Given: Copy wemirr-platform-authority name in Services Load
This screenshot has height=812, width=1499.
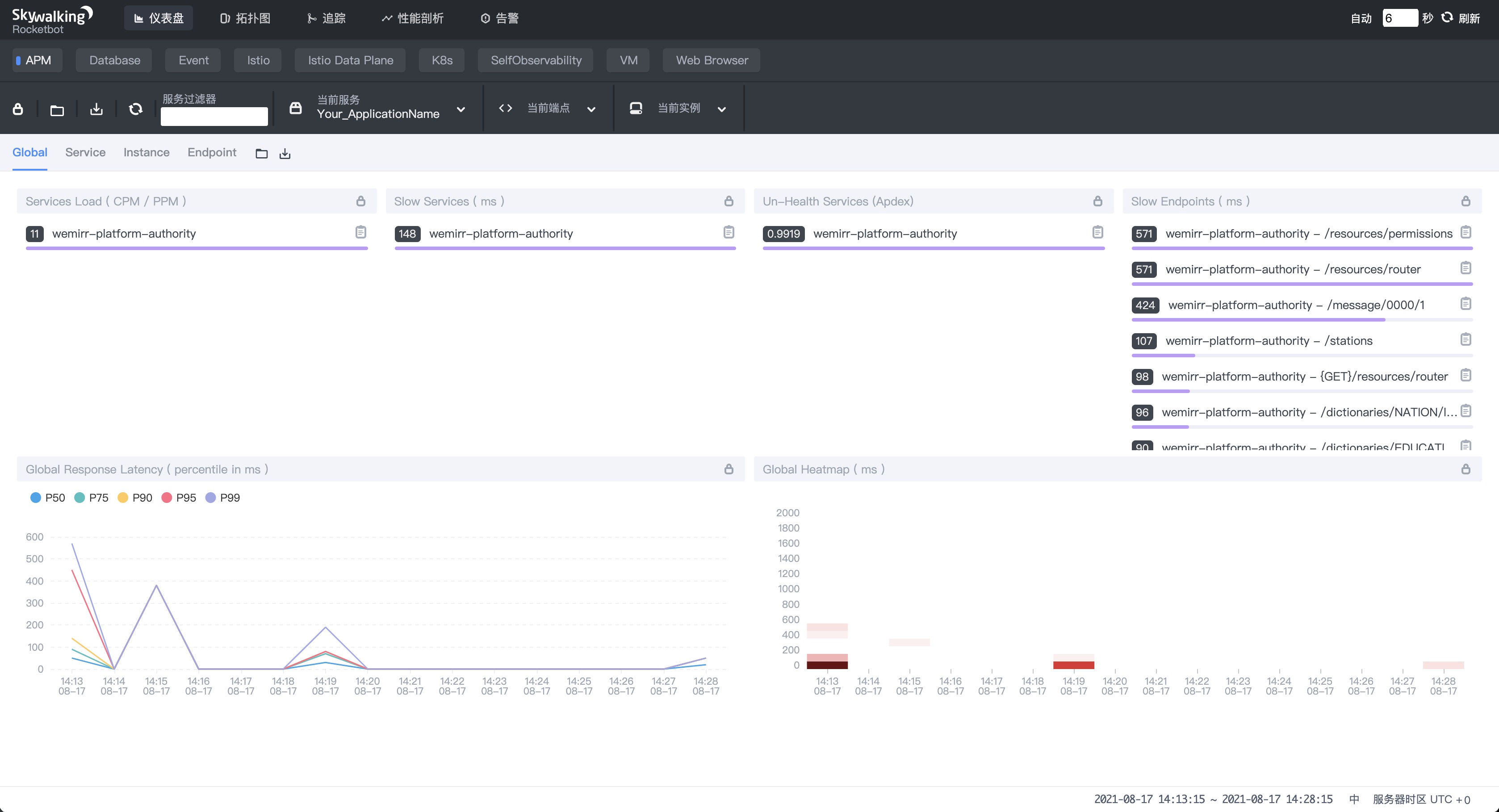Looking at the screenshot, I should [x=361, y=232].
